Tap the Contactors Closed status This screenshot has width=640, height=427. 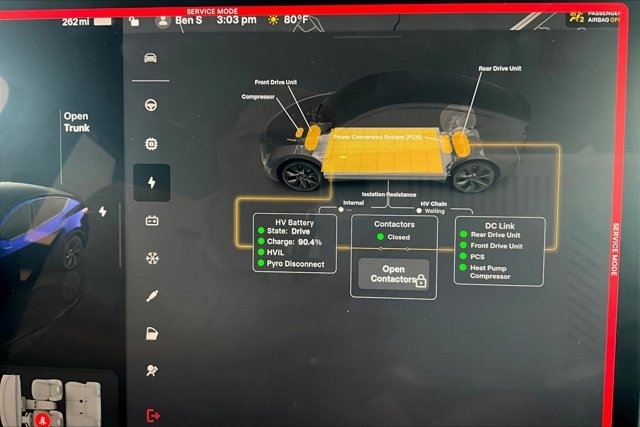(393, 237)
